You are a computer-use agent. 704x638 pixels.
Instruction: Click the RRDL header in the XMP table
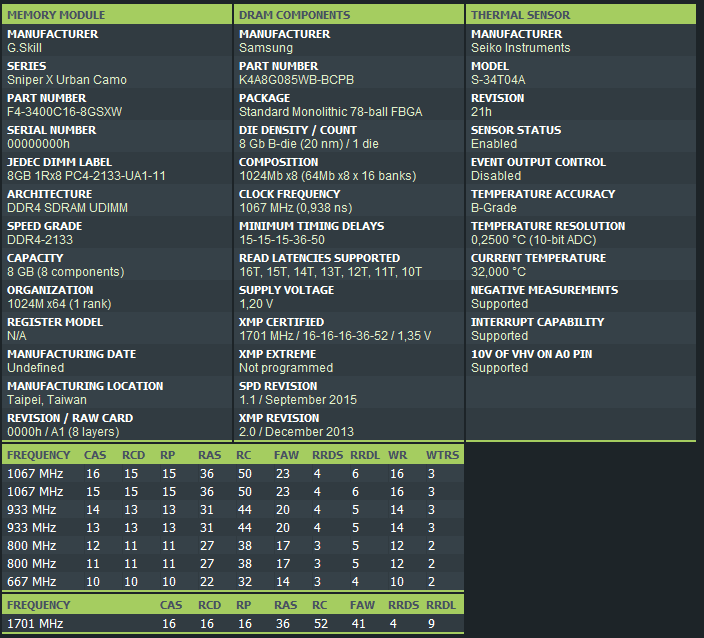coord(441,605)
